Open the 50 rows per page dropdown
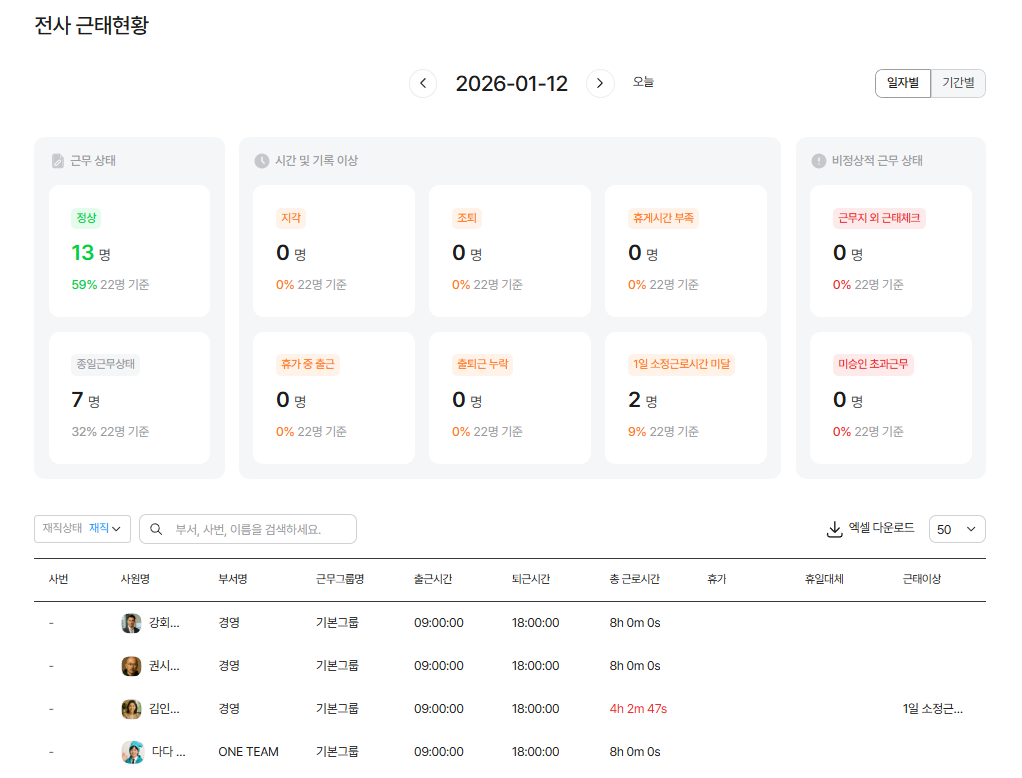 (x=957, y=529)
